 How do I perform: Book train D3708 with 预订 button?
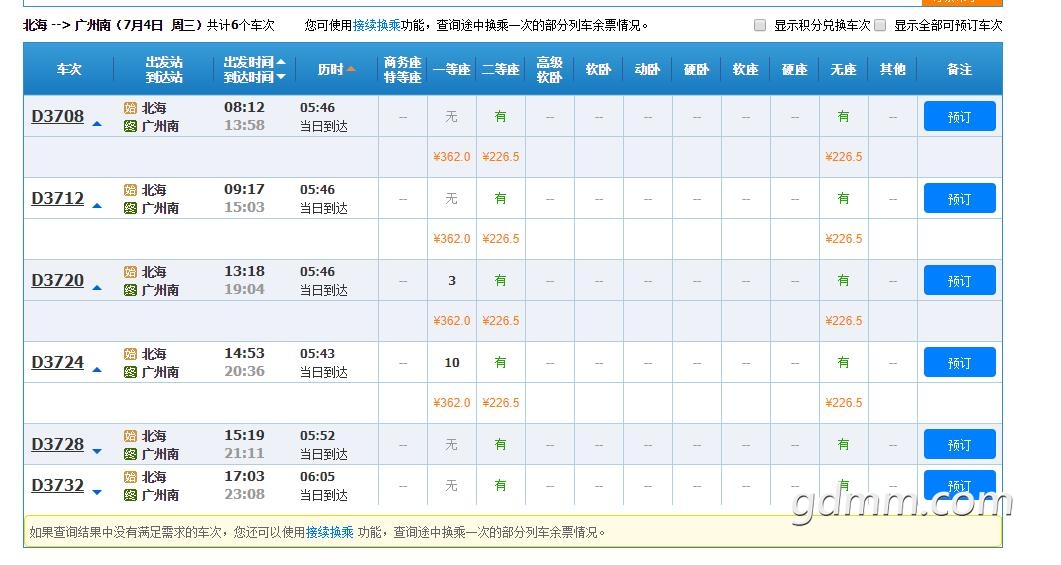(960, 116)
